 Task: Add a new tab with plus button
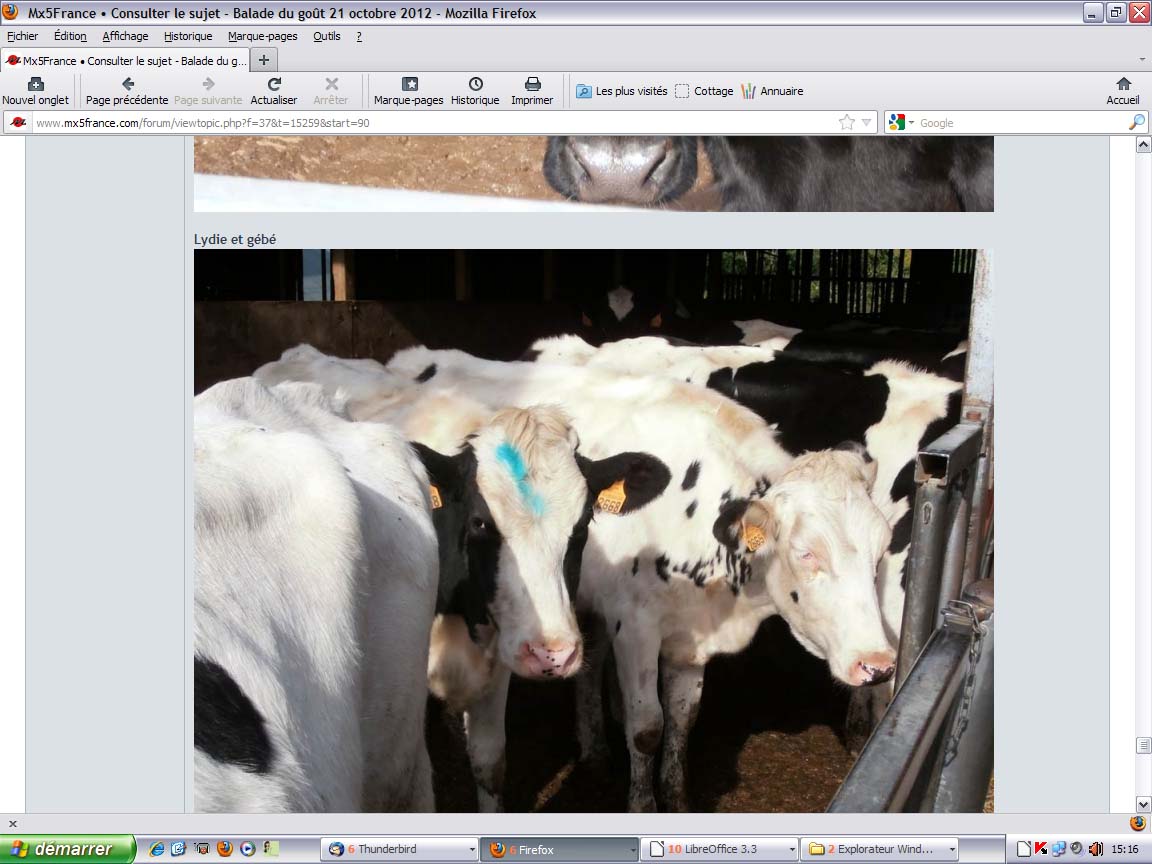(264, 60)
